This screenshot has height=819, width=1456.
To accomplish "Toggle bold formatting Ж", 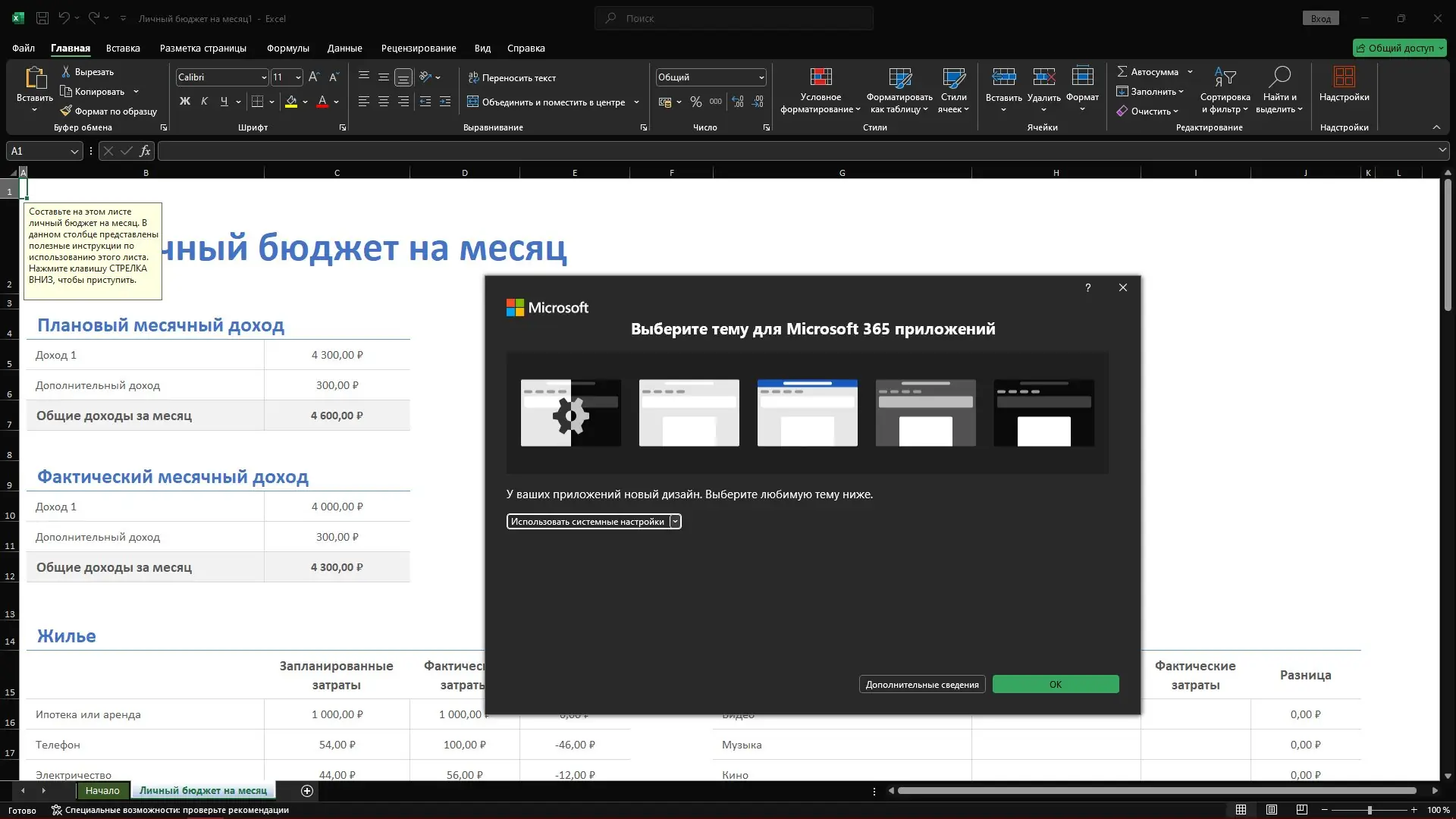I will (x=184, y=102).
